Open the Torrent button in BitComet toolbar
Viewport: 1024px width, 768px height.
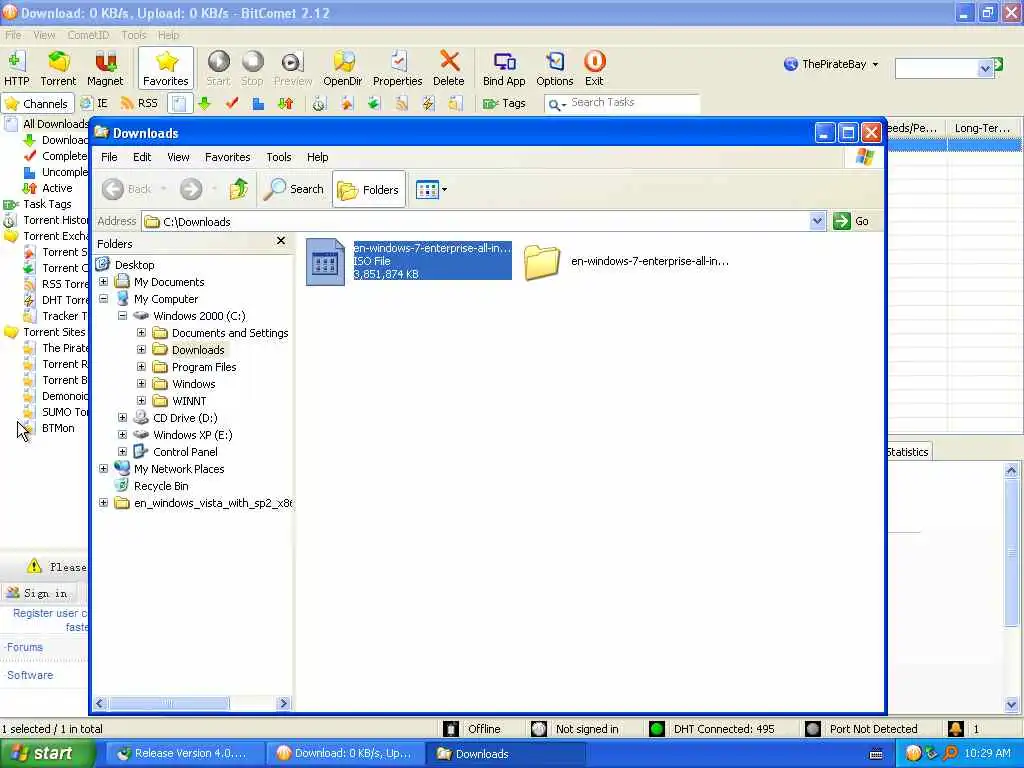click(x=58, y=68)
